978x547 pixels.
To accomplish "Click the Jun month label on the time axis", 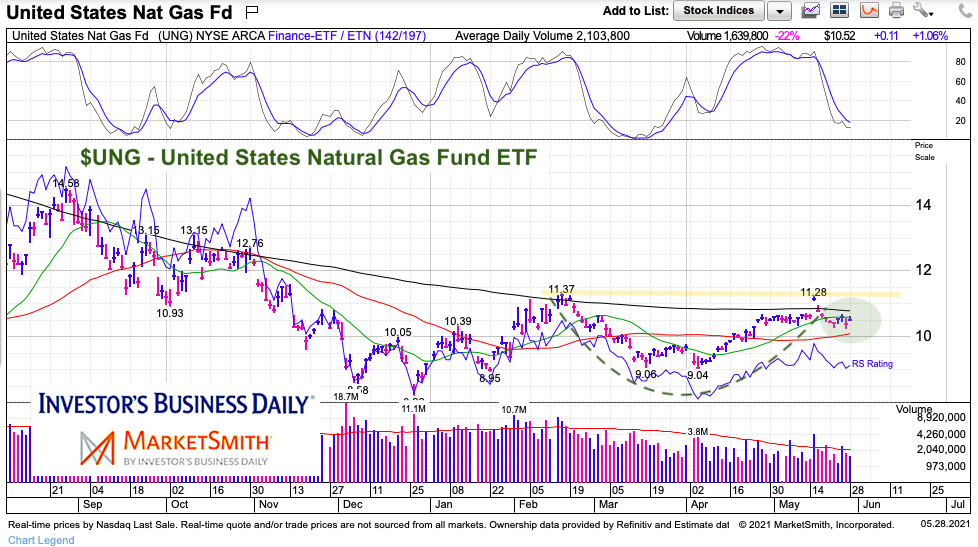I will click(x=871, y=504).
